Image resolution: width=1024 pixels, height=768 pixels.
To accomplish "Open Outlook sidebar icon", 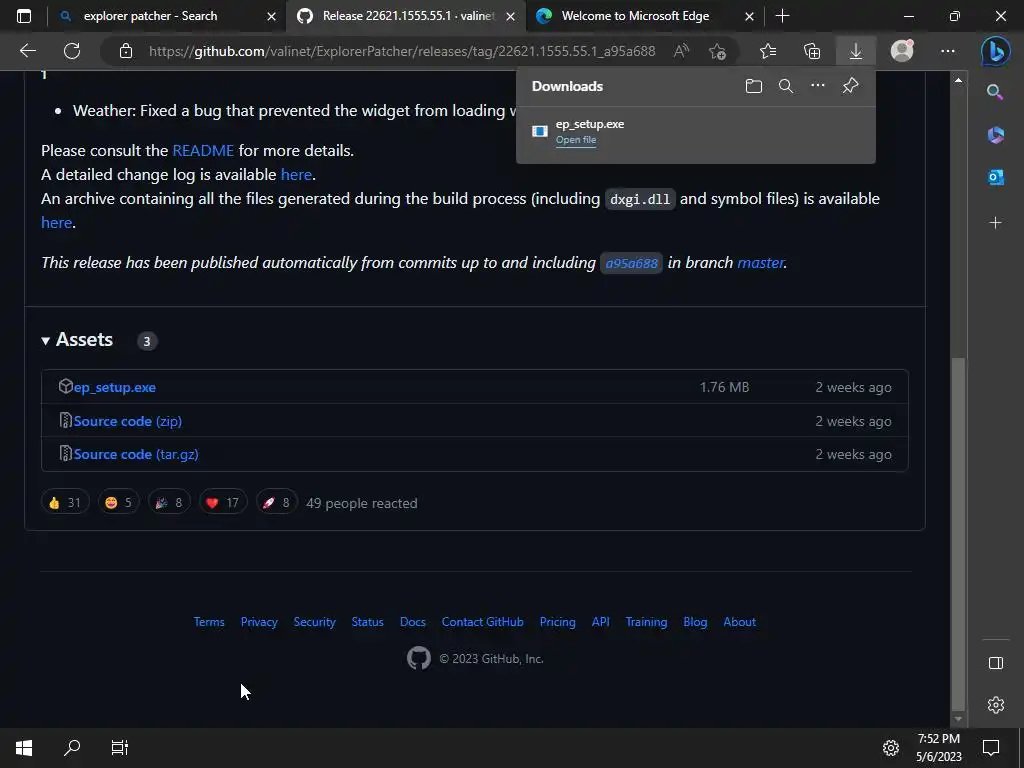I will click(x=995, y=176).
